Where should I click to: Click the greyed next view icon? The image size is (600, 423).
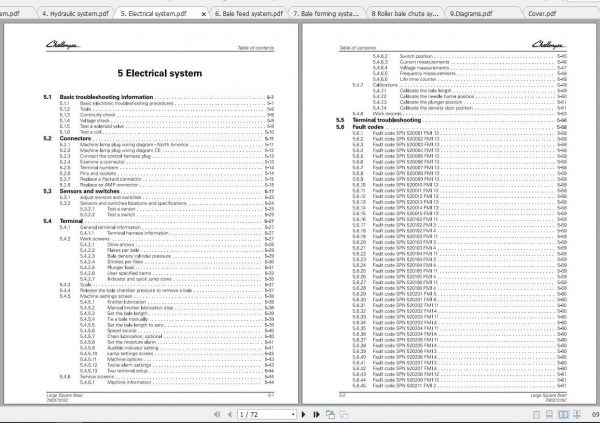pos(344,414)
